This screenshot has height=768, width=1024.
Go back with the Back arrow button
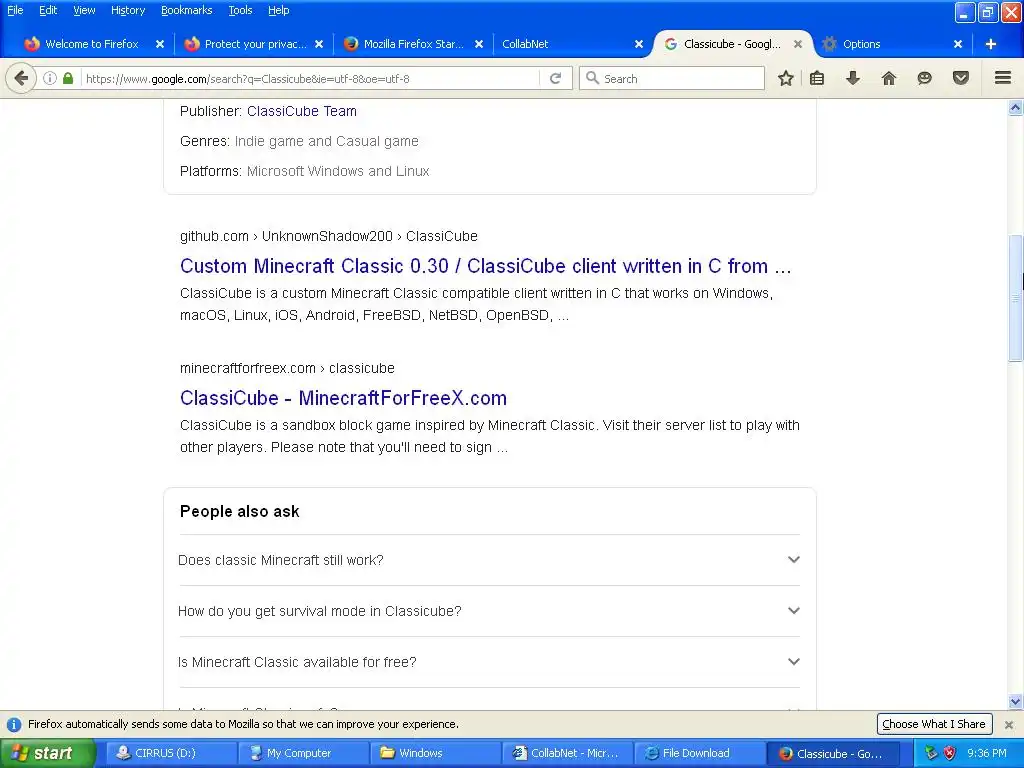coord(21,78)
